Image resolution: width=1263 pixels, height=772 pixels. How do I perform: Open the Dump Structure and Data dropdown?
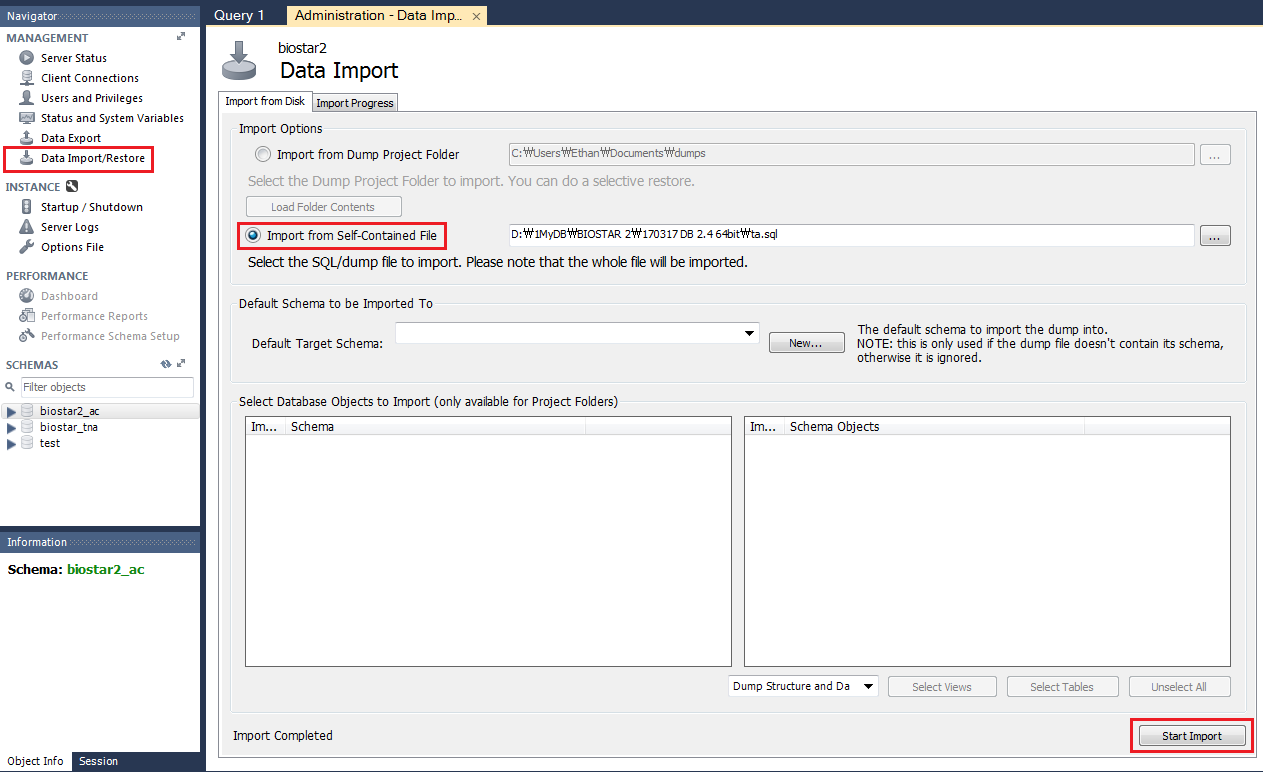(802, 686)
